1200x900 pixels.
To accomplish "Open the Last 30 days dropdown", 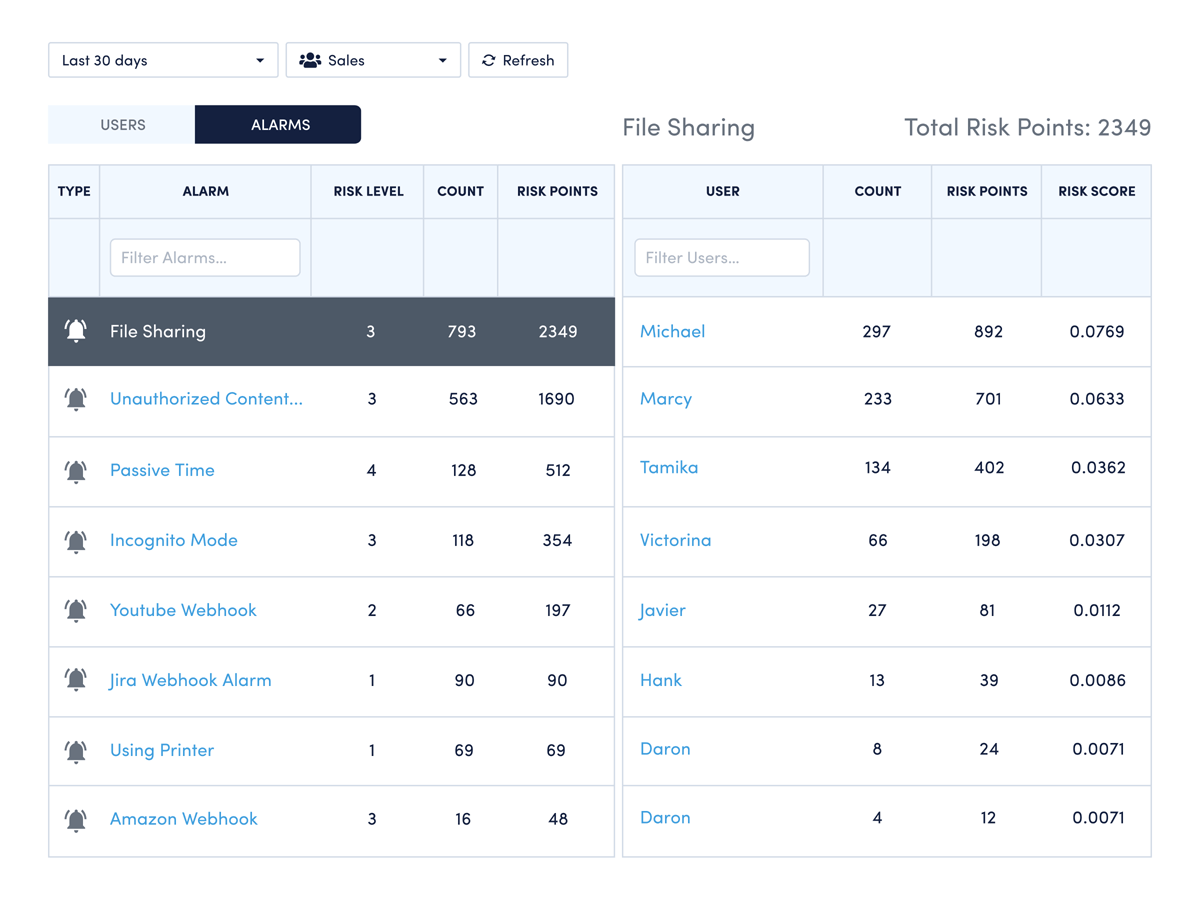I will (163, 60).
